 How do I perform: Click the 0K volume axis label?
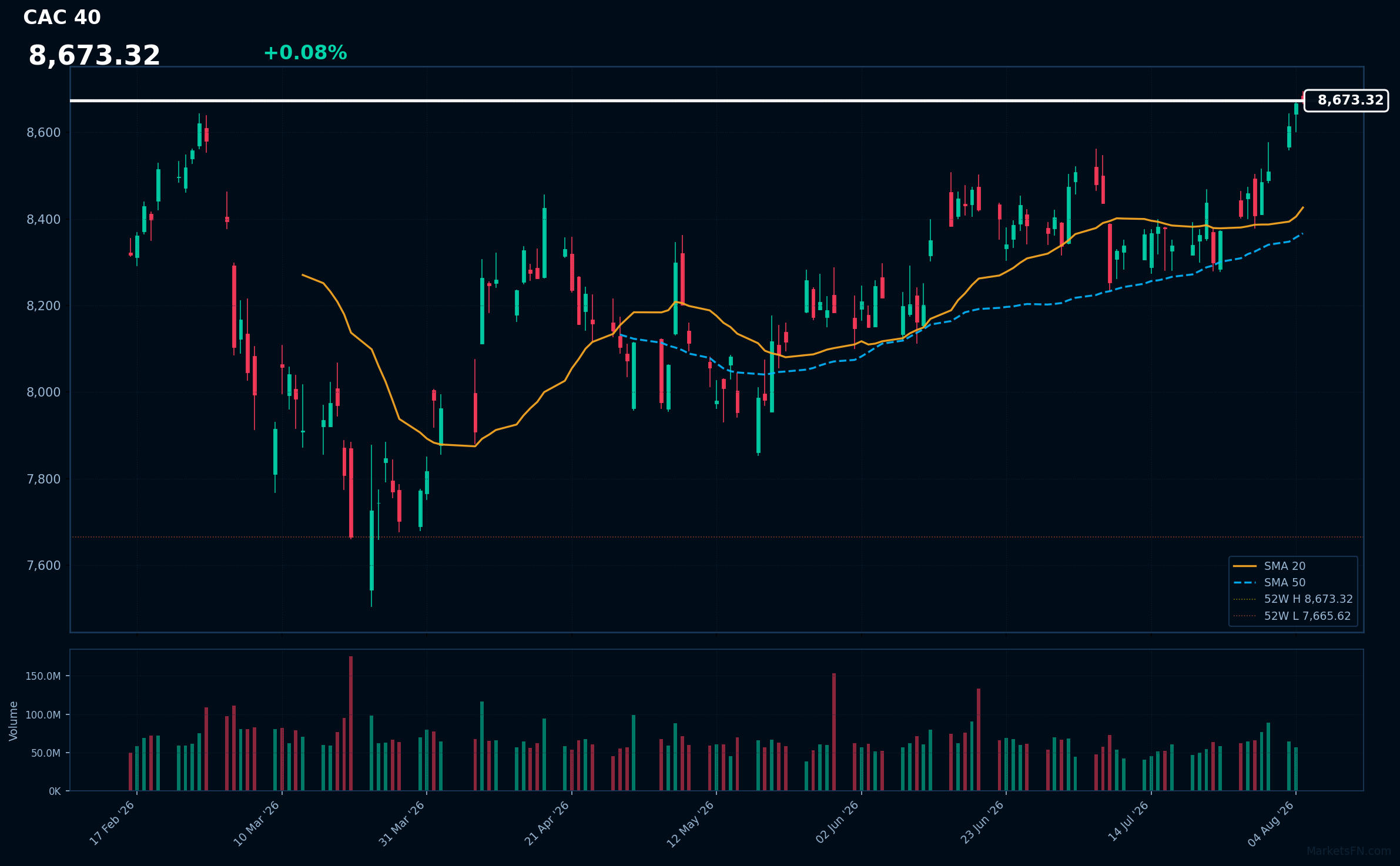click(x=55, y=791)
